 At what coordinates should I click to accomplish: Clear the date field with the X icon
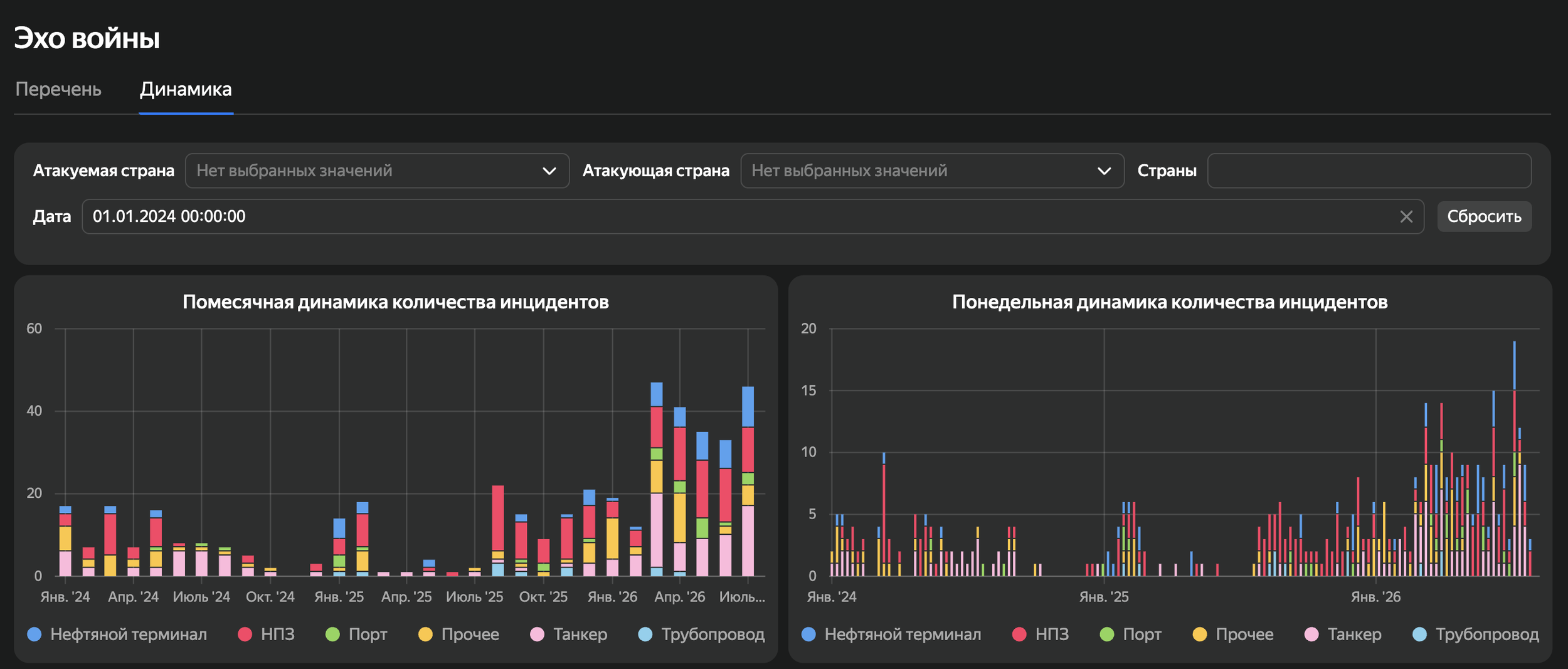click(x=1406, y=217)
